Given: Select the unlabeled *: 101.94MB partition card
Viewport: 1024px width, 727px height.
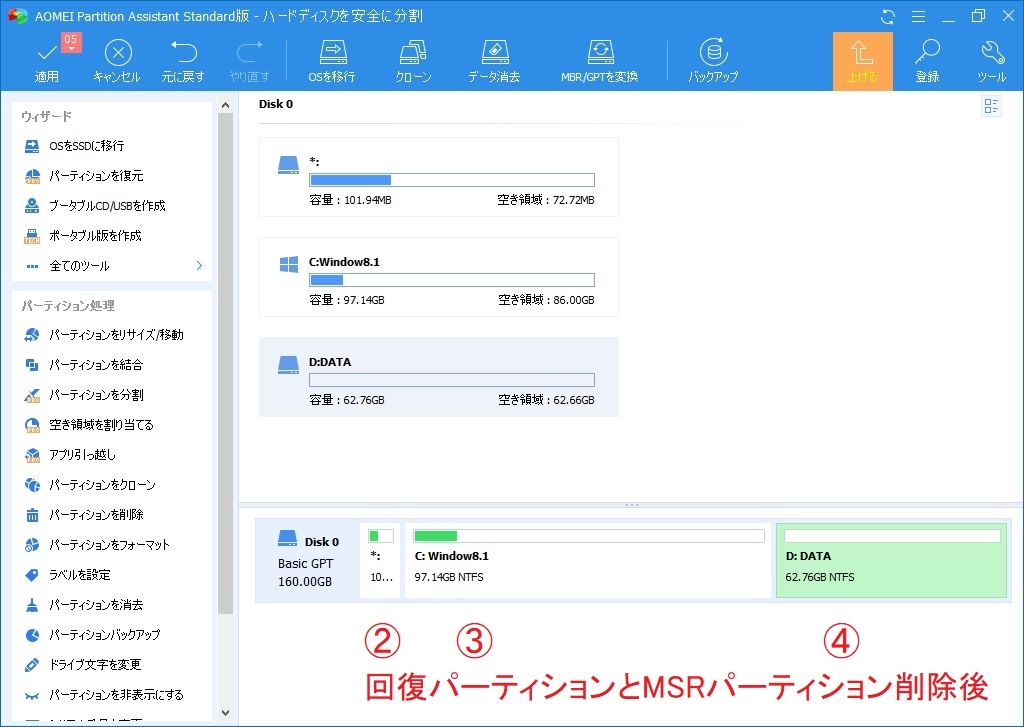Looking at the screenshot, I should [x=439, y=177].
